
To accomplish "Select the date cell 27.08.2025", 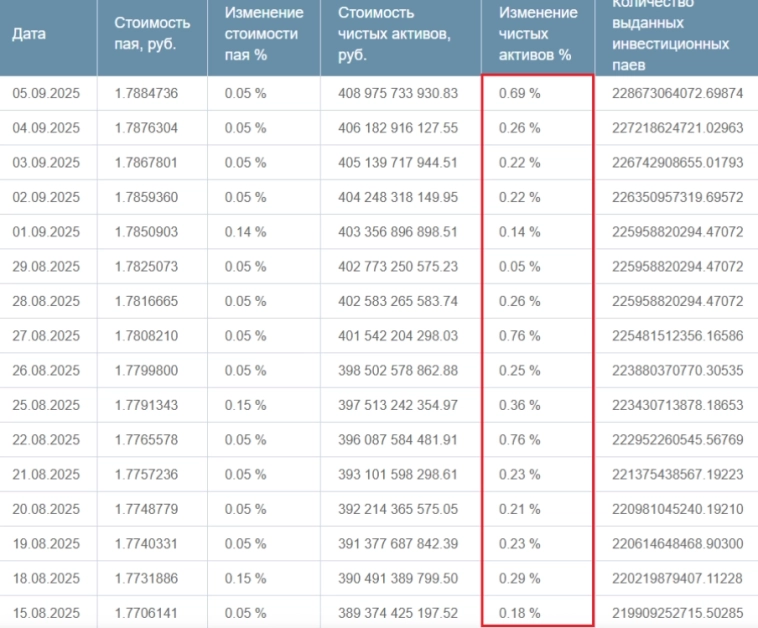I will pos(46,335).
